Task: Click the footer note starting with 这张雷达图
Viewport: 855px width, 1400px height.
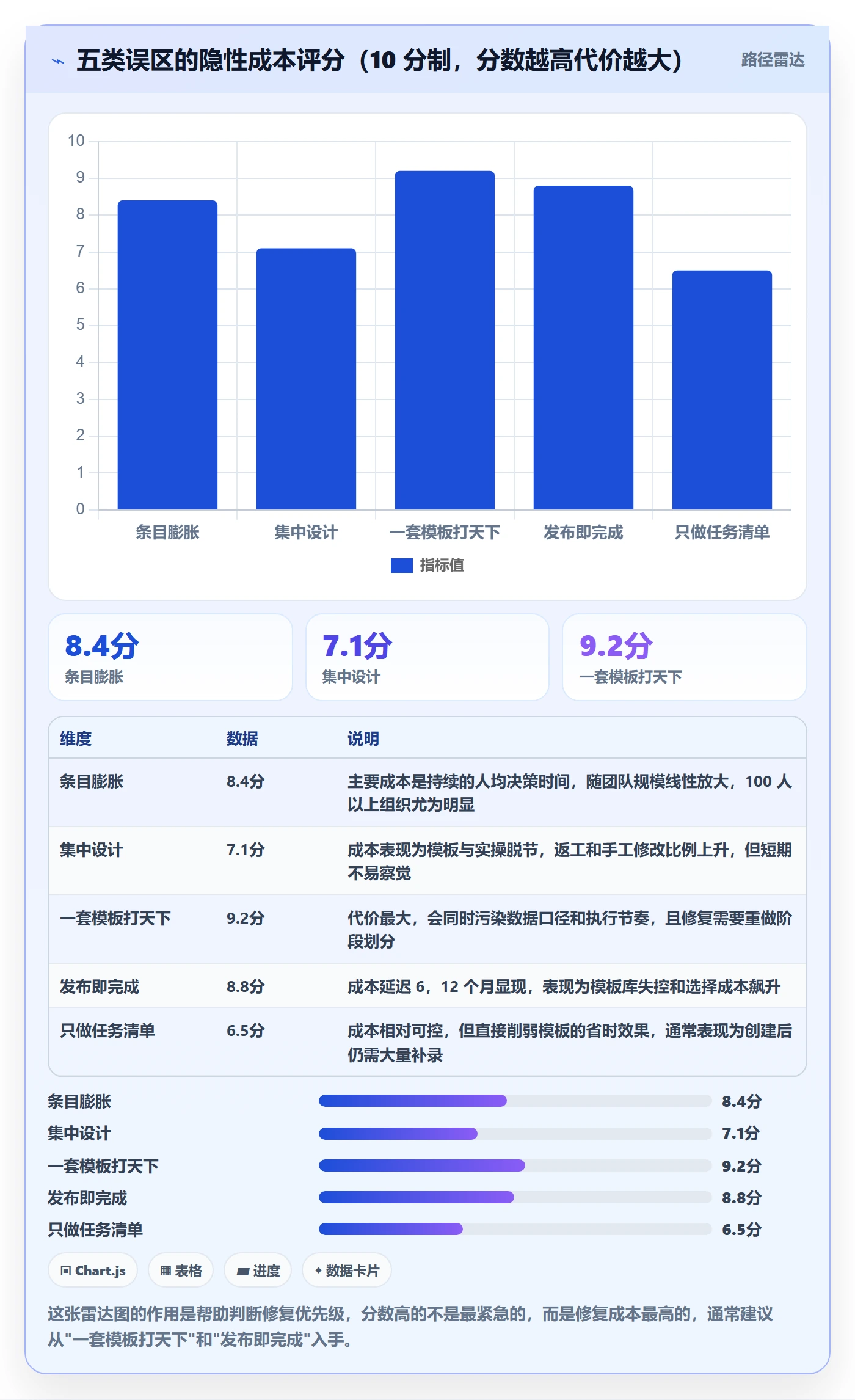Action: 410,1327
